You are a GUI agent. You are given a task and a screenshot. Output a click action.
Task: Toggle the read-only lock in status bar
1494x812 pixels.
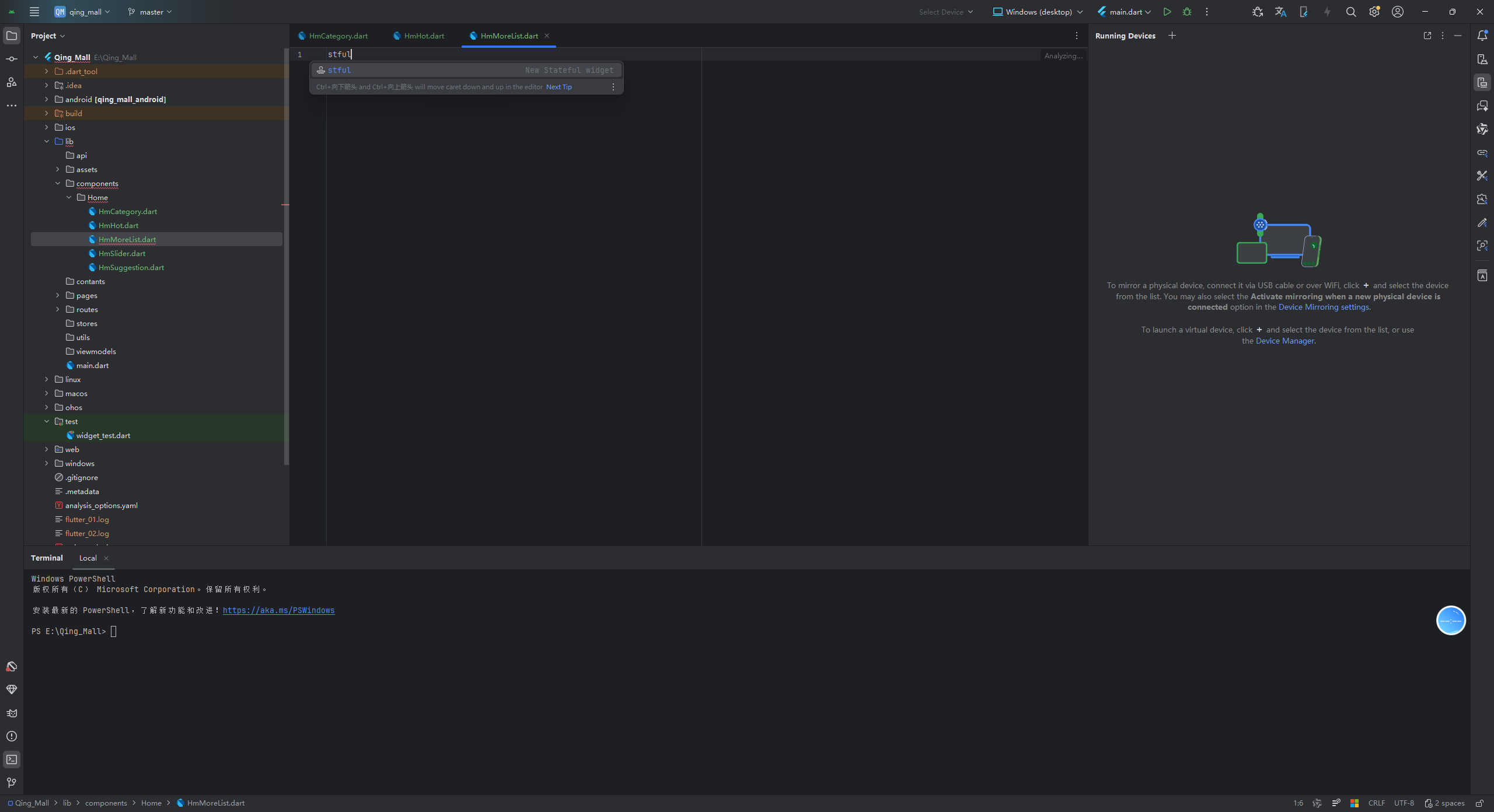[x=1479, y=803]
